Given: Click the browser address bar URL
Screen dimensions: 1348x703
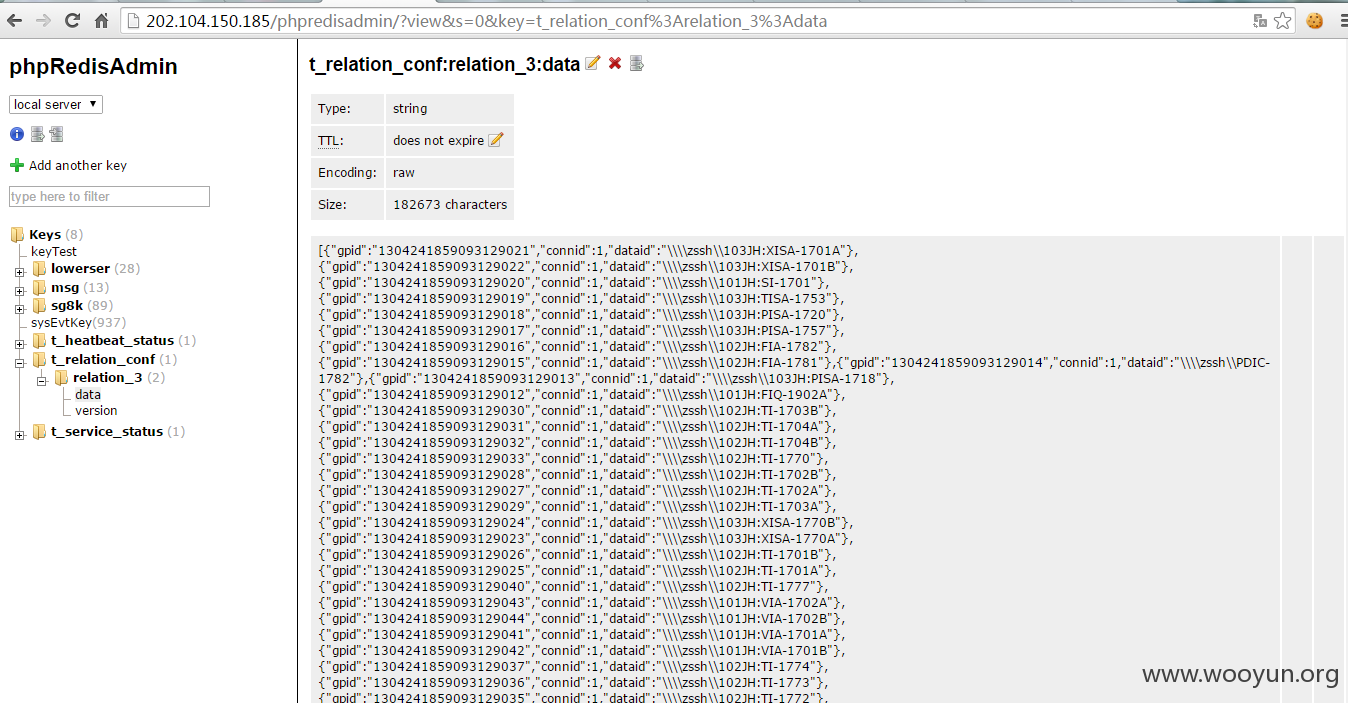Looking at the screenshot, I should point(486,20).
